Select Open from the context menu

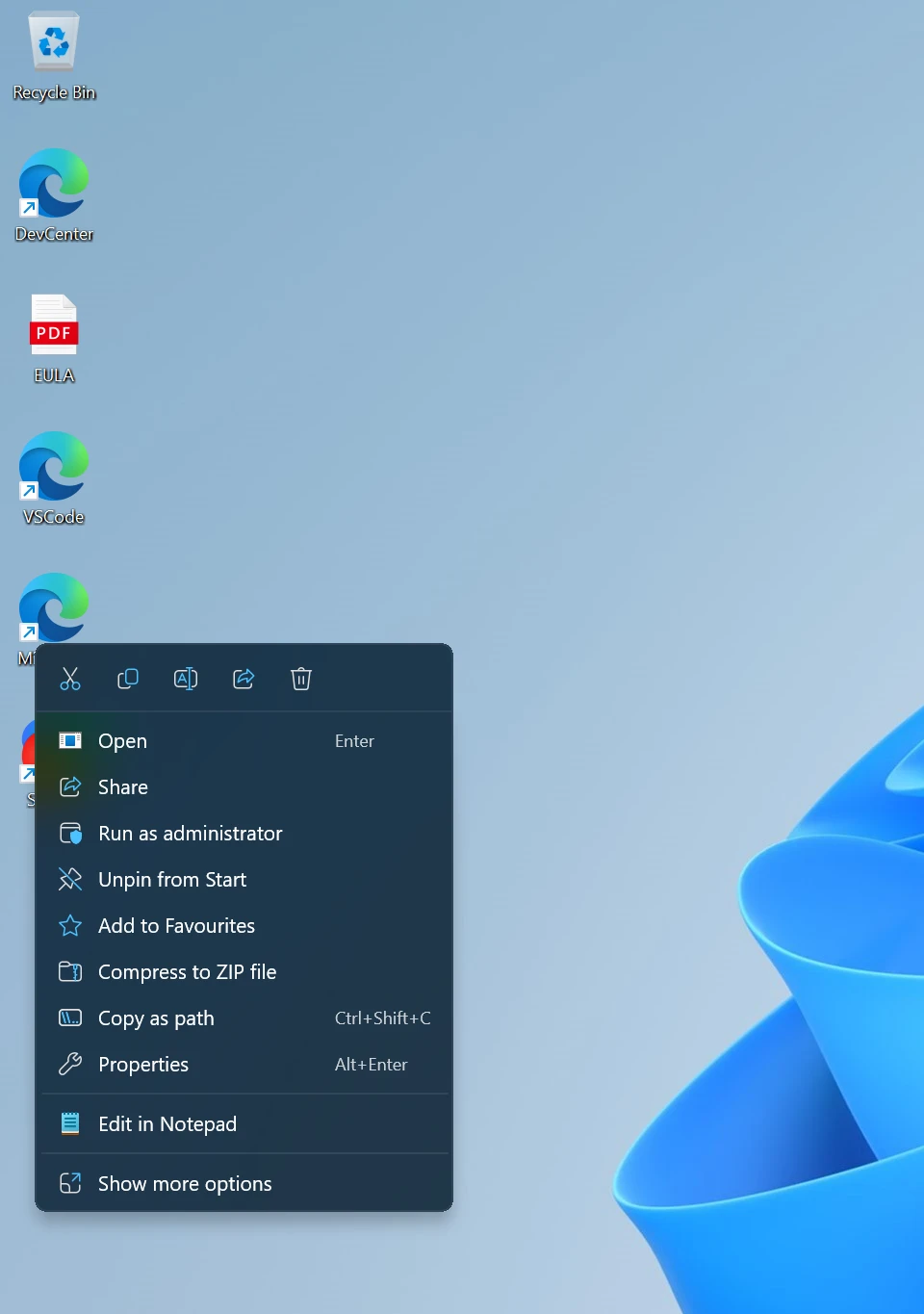(123, 740)
